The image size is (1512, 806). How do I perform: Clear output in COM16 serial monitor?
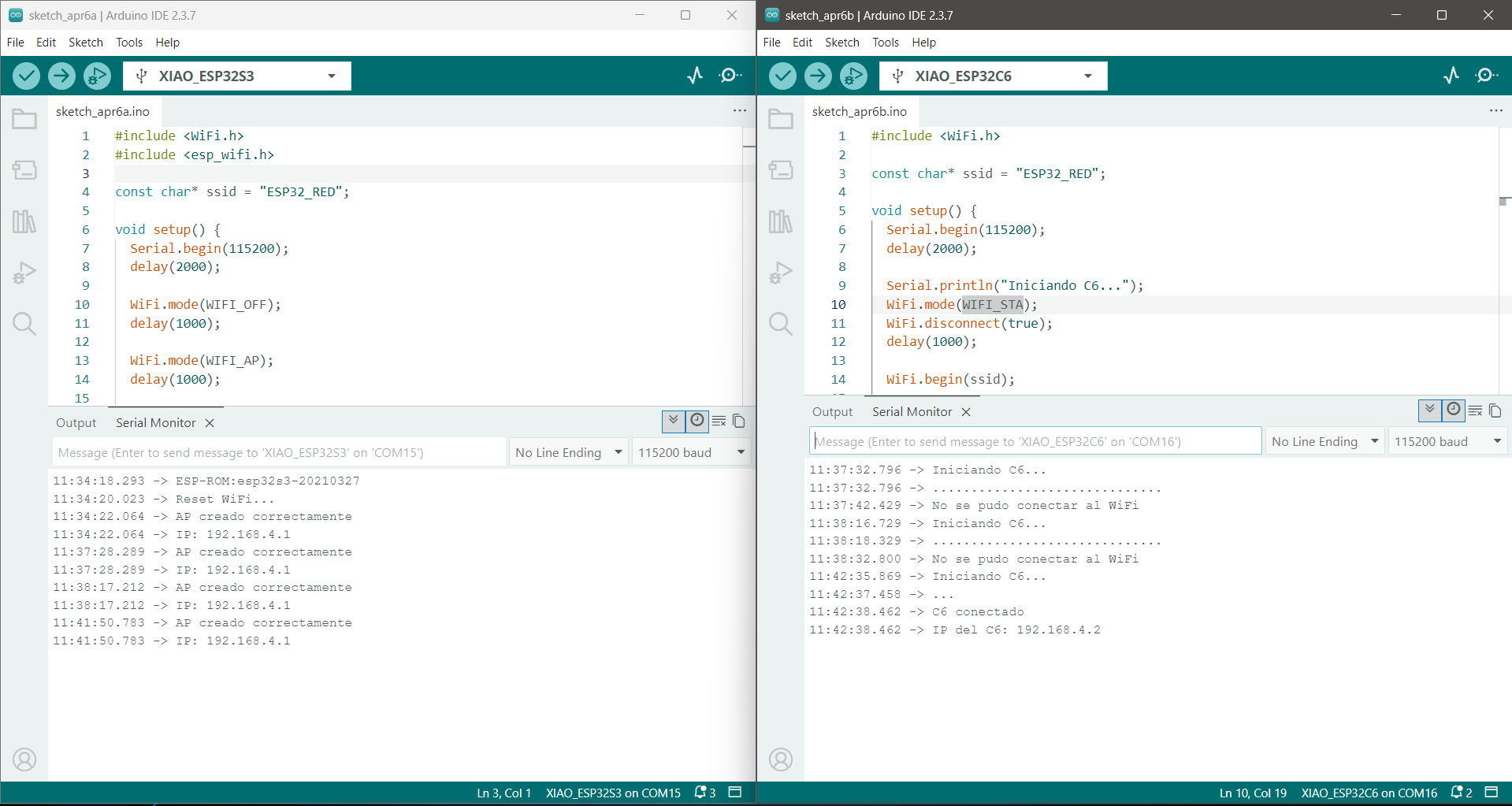pyautogui.click(x=1476, y=410)
